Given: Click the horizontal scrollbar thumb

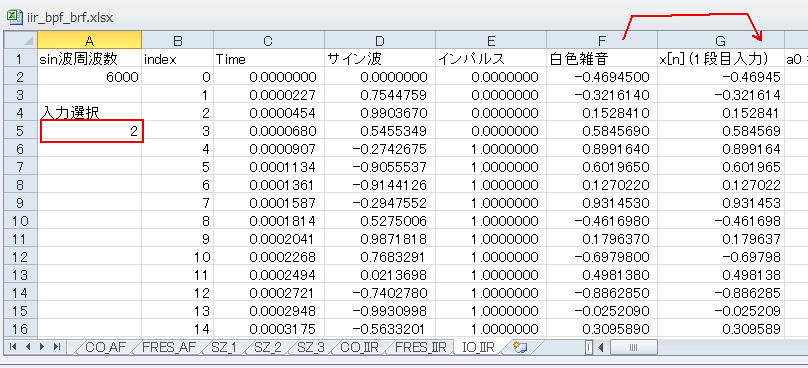Looking at the screenshot, I should tap(633, 347).
